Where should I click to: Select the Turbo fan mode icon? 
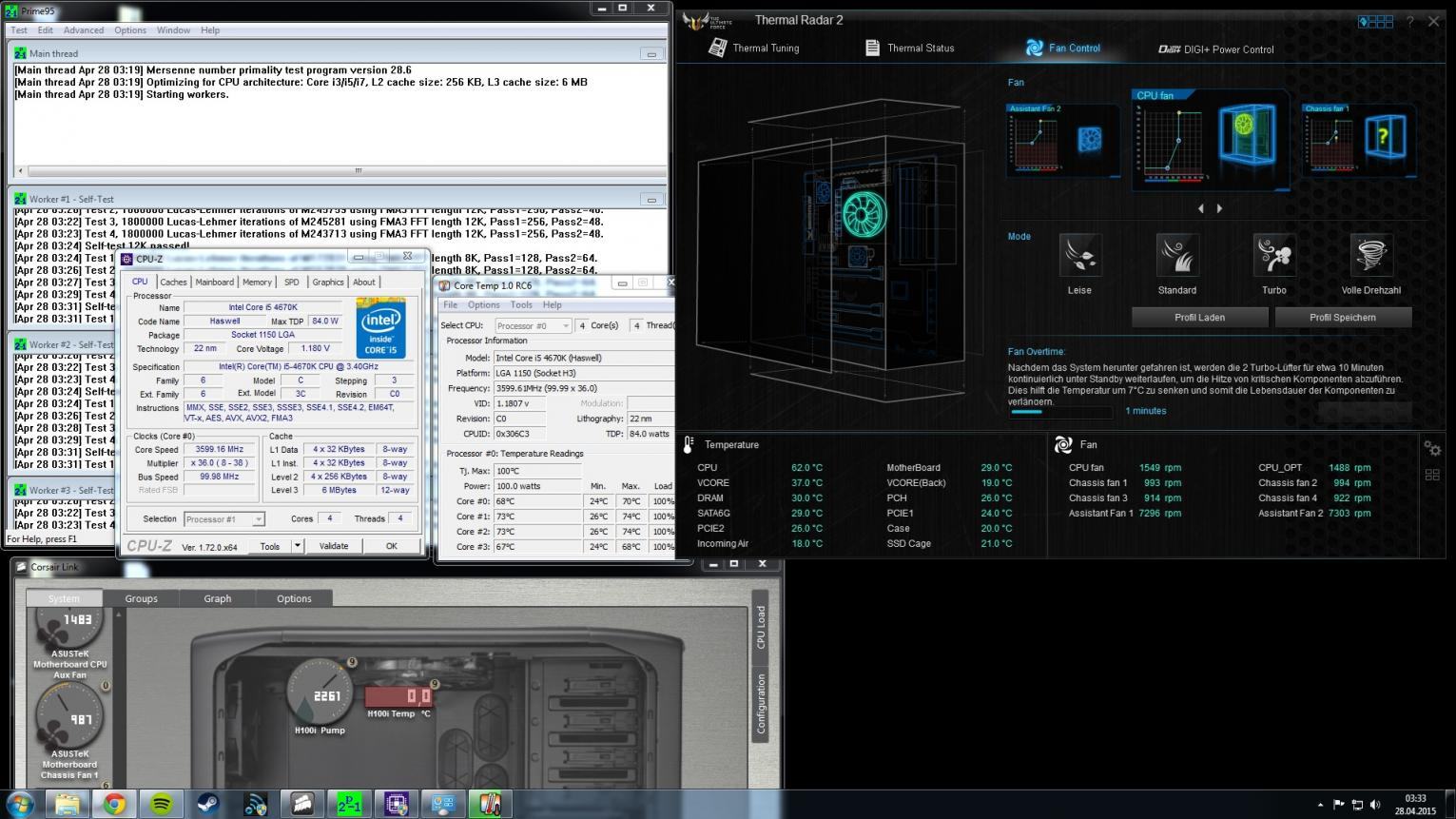pyautogui.click(x=1274, y=255)
